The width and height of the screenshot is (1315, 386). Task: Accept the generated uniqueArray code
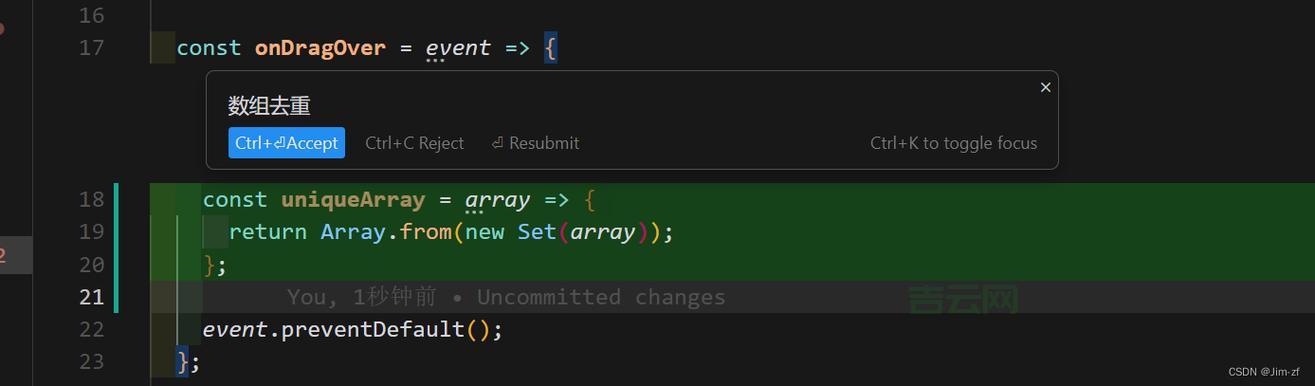[x=286, y=143]
